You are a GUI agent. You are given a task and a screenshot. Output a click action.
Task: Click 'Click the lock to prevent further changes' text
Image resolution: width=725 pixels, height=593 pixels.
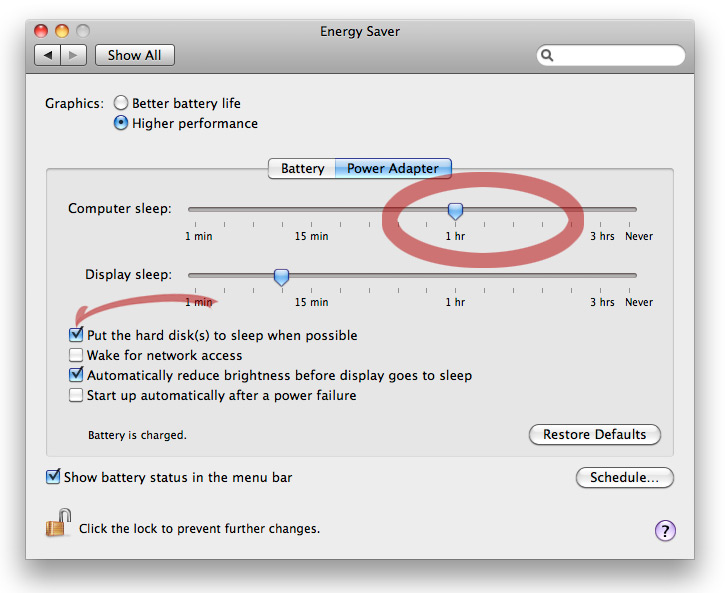(x=199, y=528)
